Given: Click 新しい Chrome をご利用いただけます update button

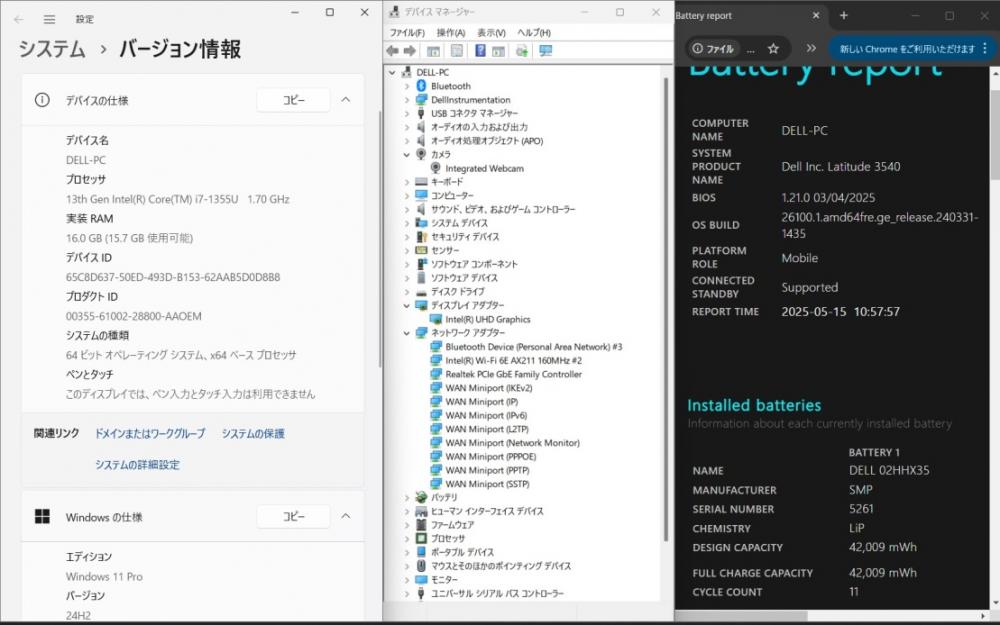Looking at the screenshot, I should 906,48.
